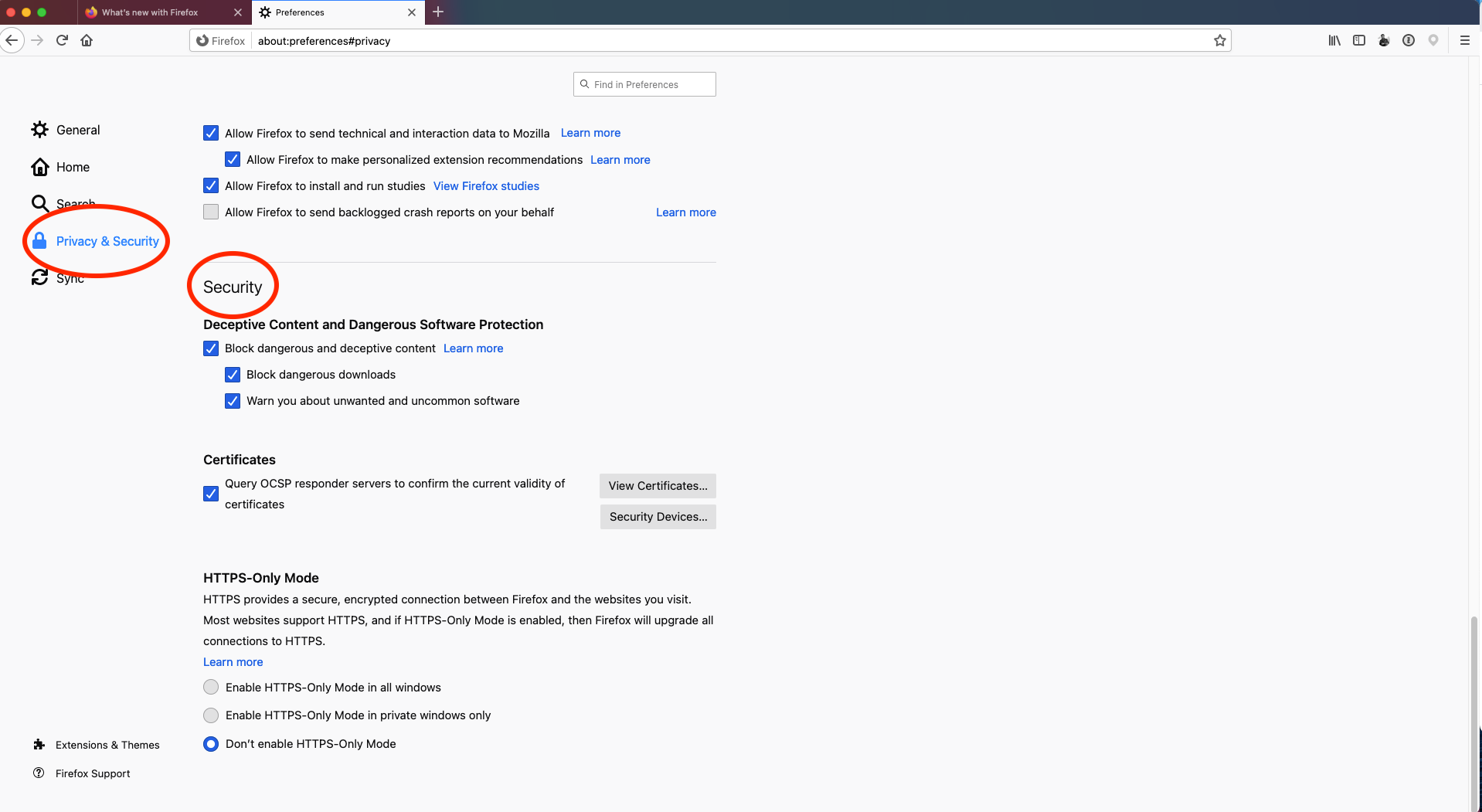
Task: Click the Extensions & Themes puzzle icon
Action: 39,745
